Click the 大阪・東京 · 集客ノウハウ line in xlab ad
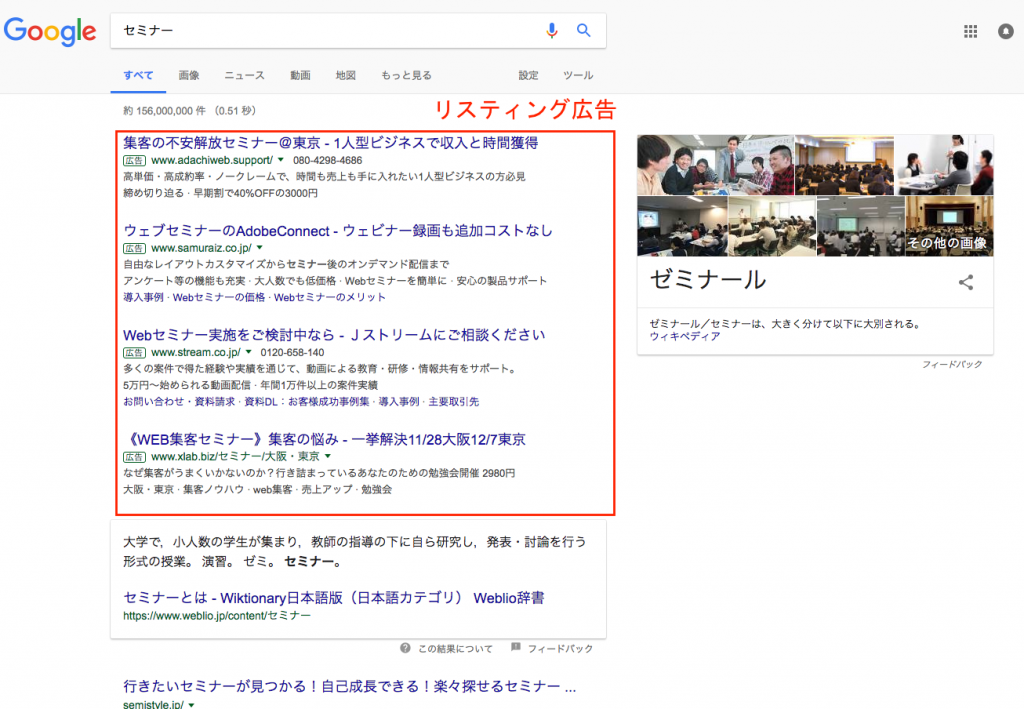 (x=257, y=490)
